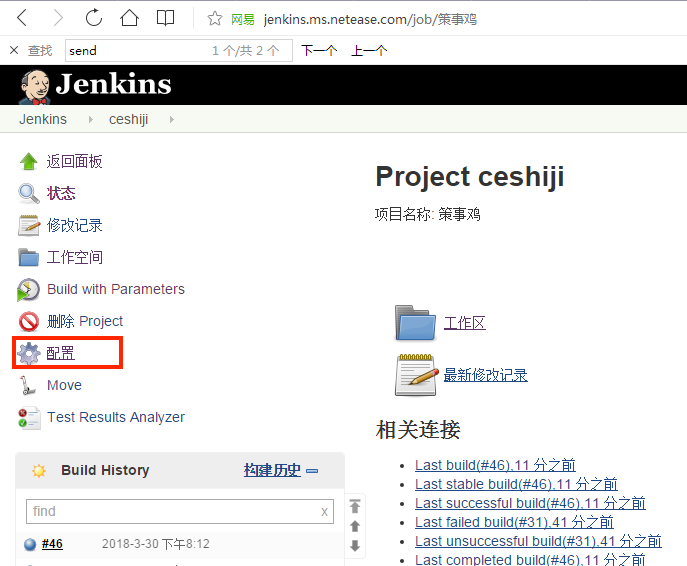Expand arrow after Jenkins breadcrumb
Screen dimensions: 687x566
click(90, 119)
